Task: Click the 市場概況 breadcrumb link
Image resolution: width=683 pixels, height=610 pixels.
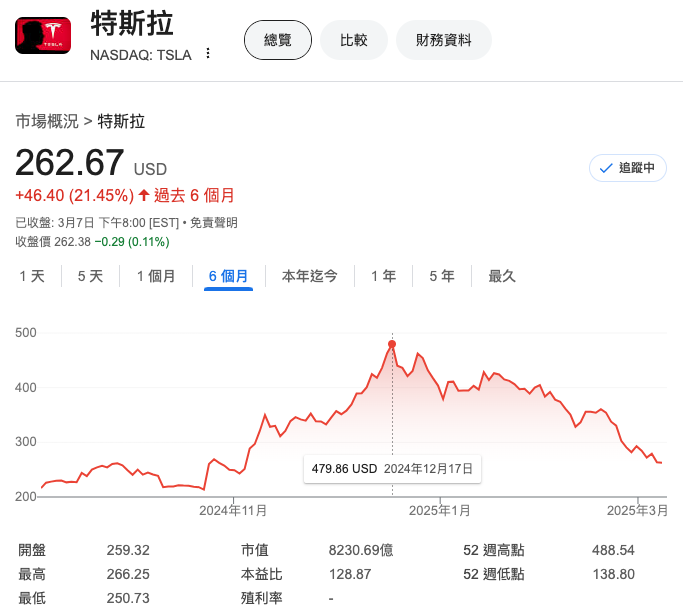Action: (x=47, y=121)
